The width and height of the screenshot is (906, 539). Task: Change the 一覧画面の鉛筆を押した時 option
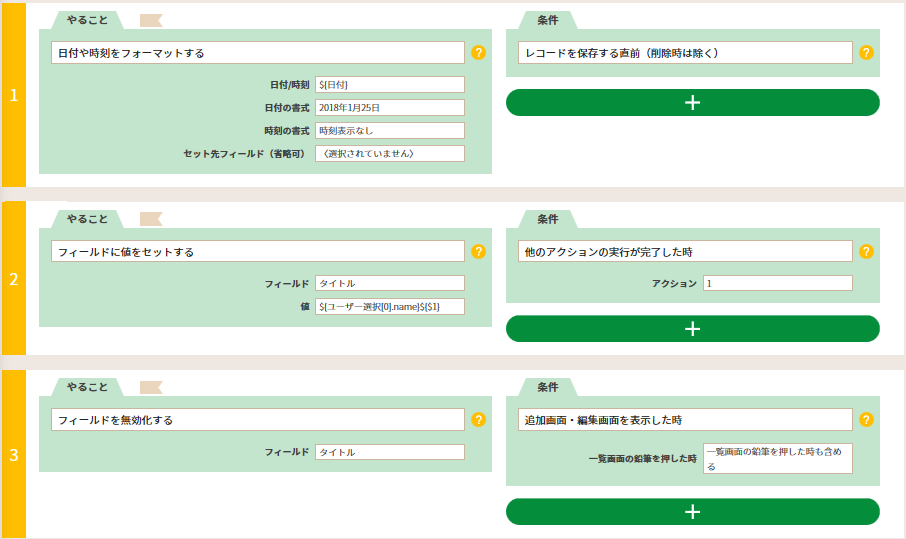coord(778,459)
